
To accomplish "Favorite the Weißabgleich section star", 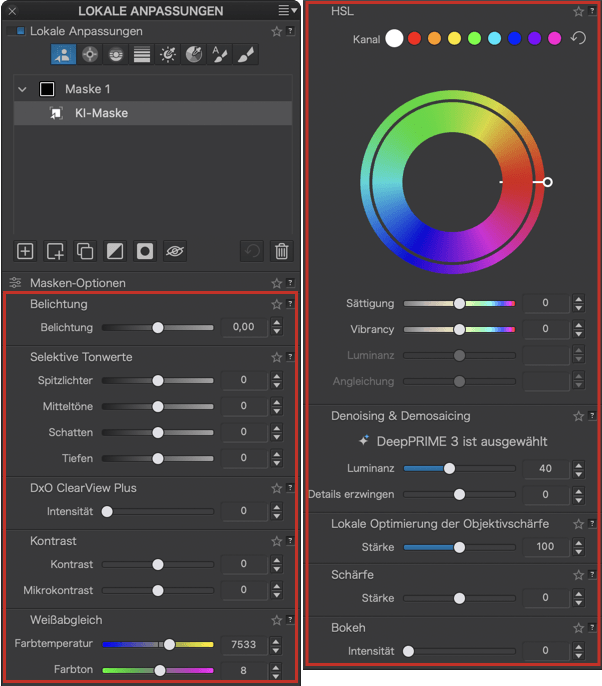I will (x=276, y=620).
